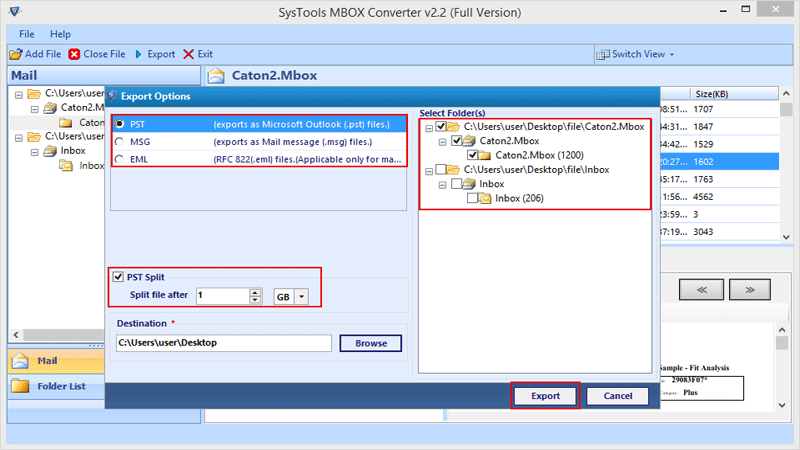Image resolution: width=800 pixels, height=450 pixels.
Task: Increase the split size with up spinner
Action: (x=255, y=292)
